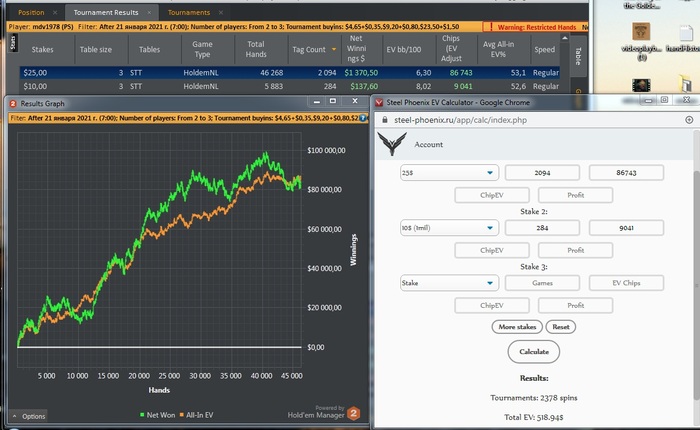
Task: Select the Tournament Results tab
Action: pyautogui.click(x=106, y=13)
